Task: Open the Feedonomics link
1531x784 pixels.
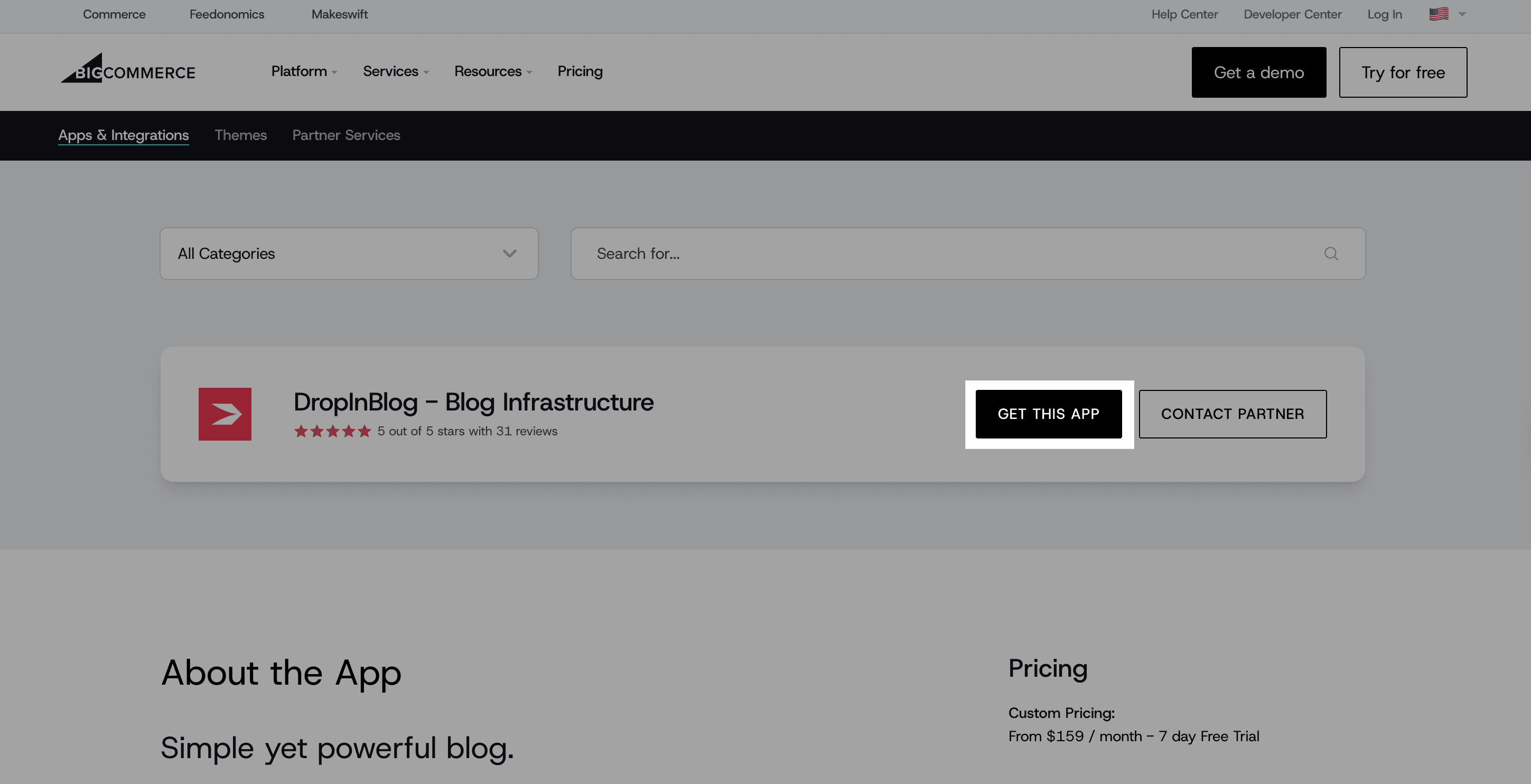Action: coord(227,14)
